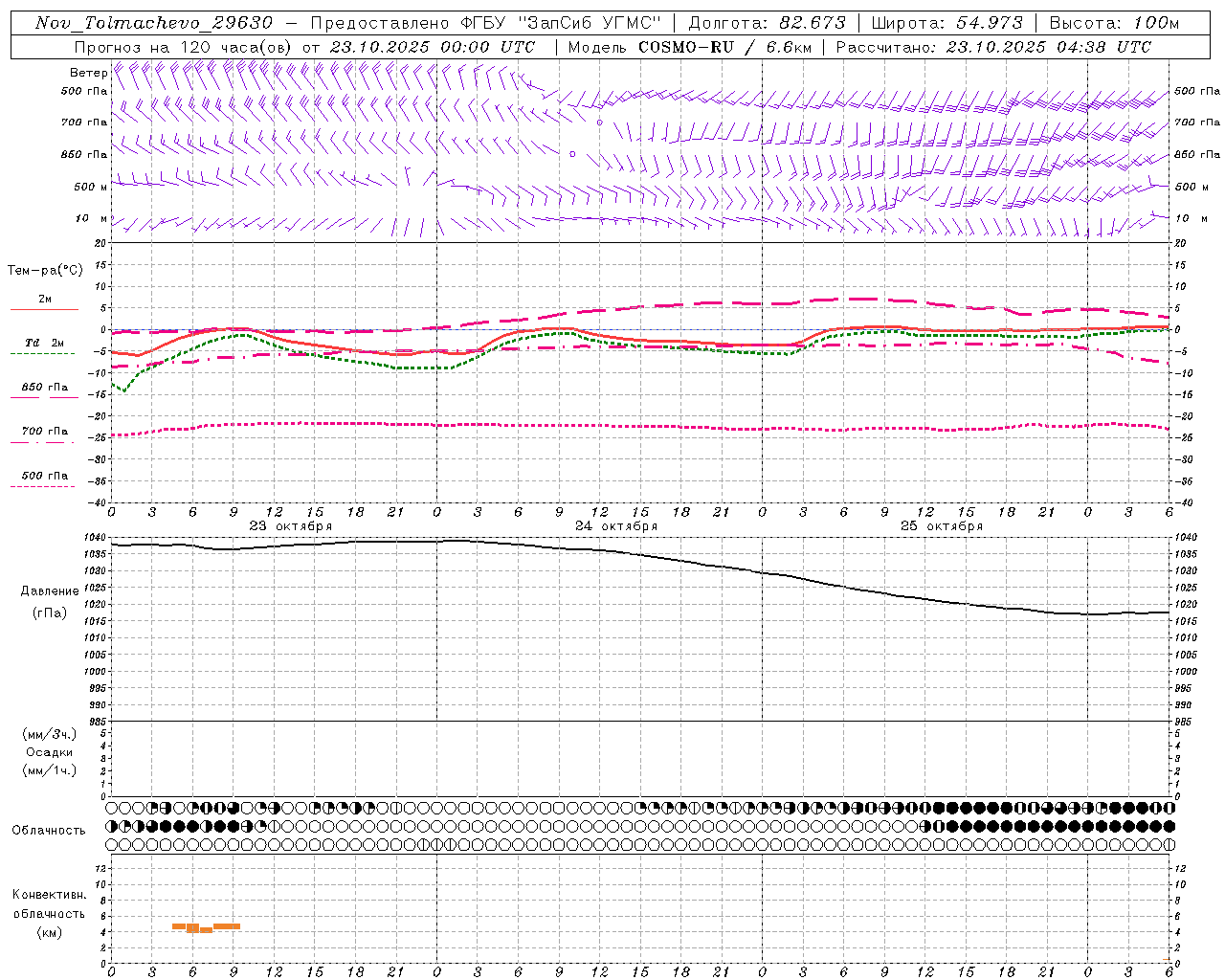Screen dimensions: 1225x980
Task: Click the station name "Nov_Tolmachevo_29630"
Action: [154, 23]
